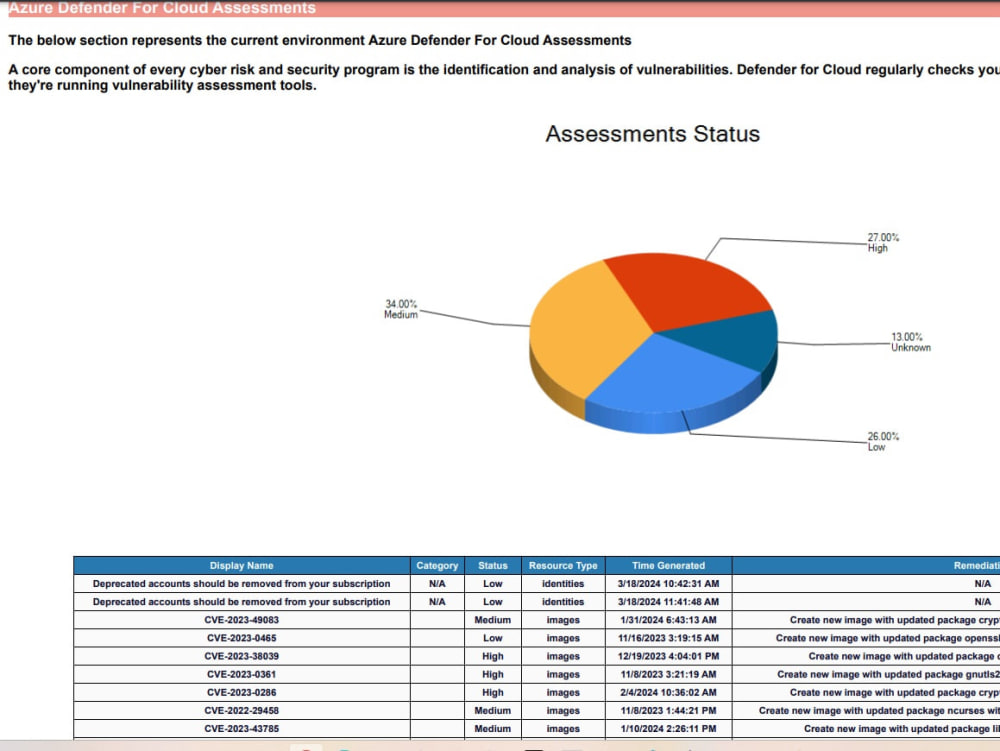Click the Category column header
Viewport: 1000px width, 751px height.
(437, 565)
